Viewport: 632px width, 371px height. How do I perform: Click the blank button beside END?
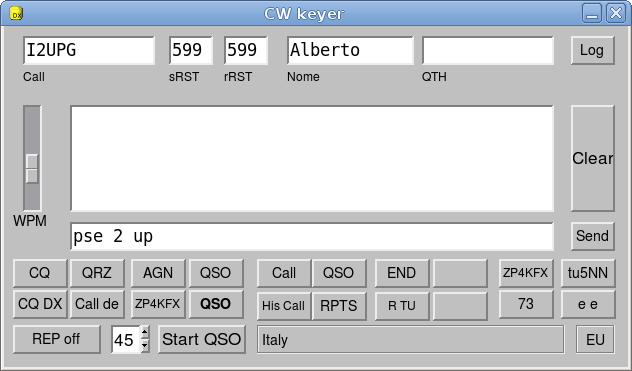click(460, 273)
